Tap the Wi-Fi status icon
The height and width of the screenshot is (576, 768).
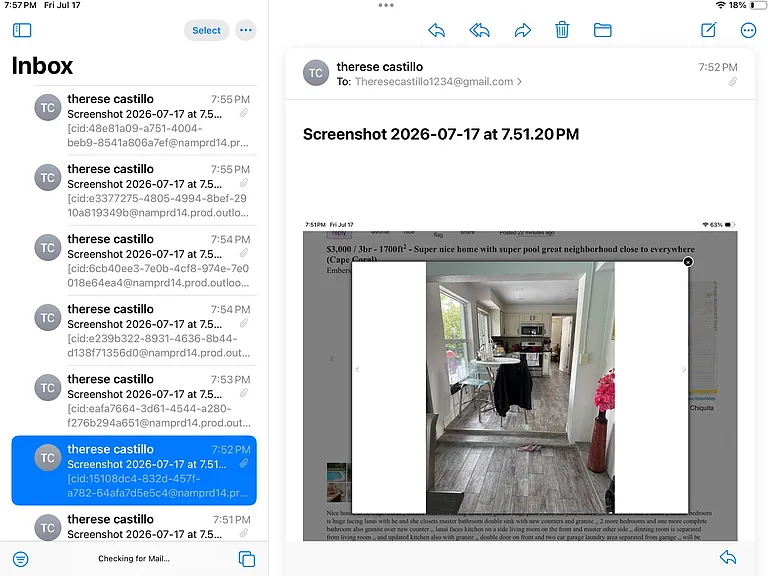pyautogui.click(x=720, y=5)
